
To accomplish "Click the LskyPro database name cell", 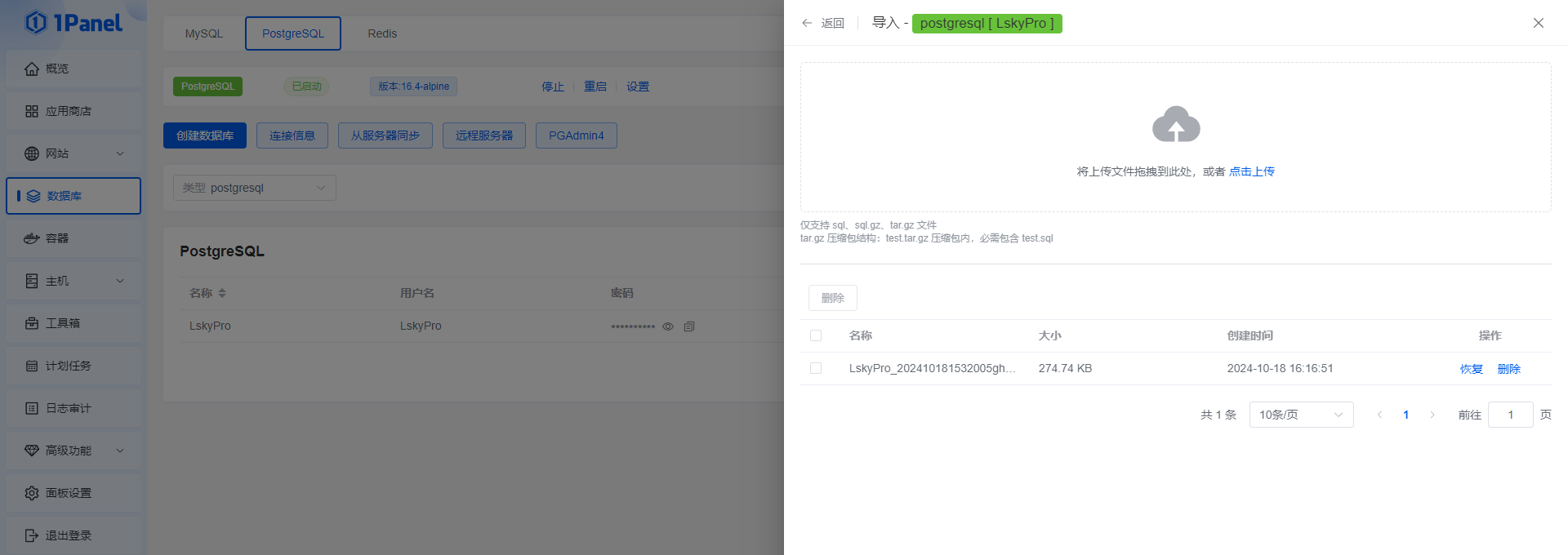I will (210, 326).
